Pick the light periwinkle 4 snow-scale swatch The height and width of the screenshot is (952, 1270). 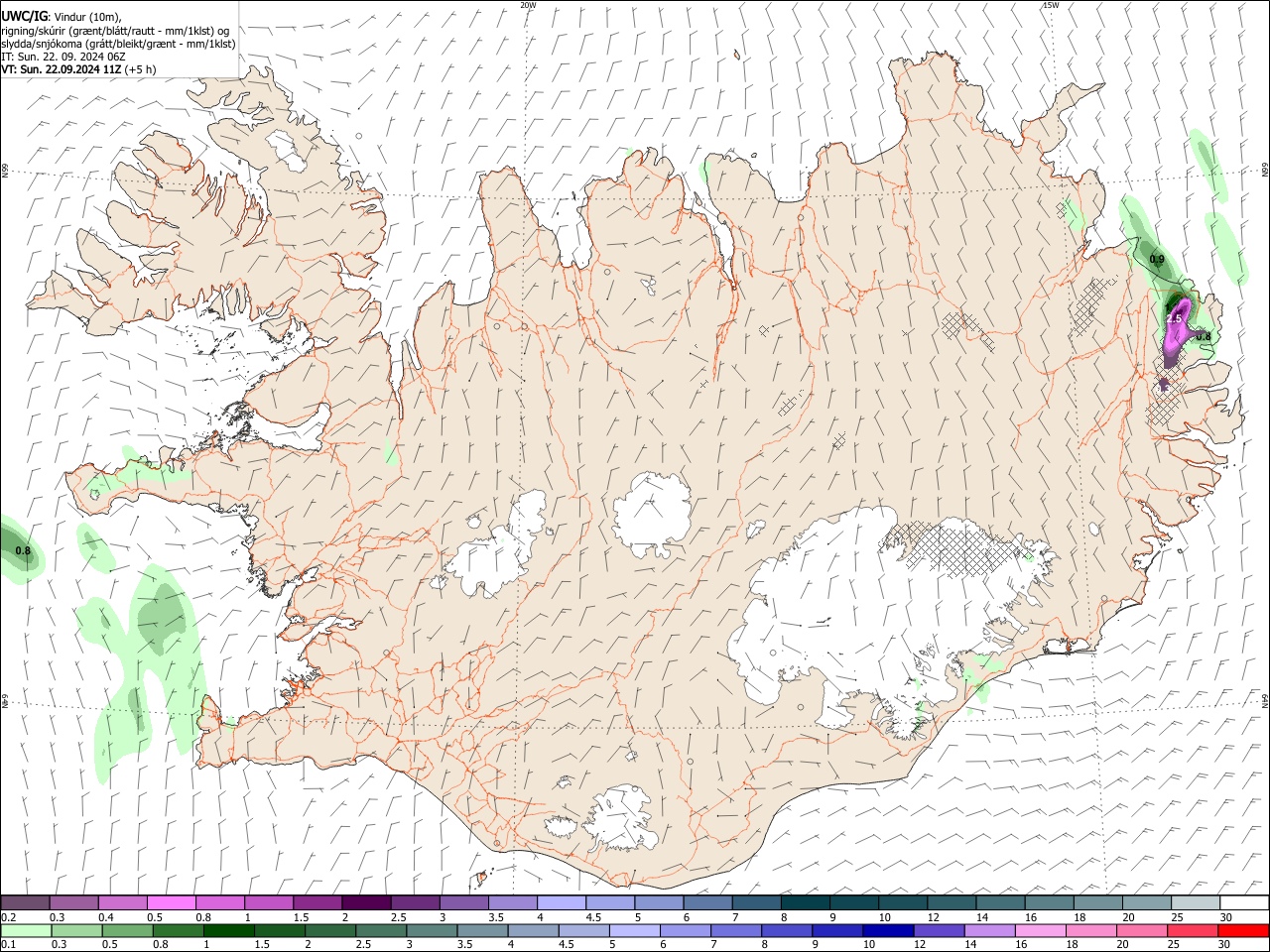[562, 902]
